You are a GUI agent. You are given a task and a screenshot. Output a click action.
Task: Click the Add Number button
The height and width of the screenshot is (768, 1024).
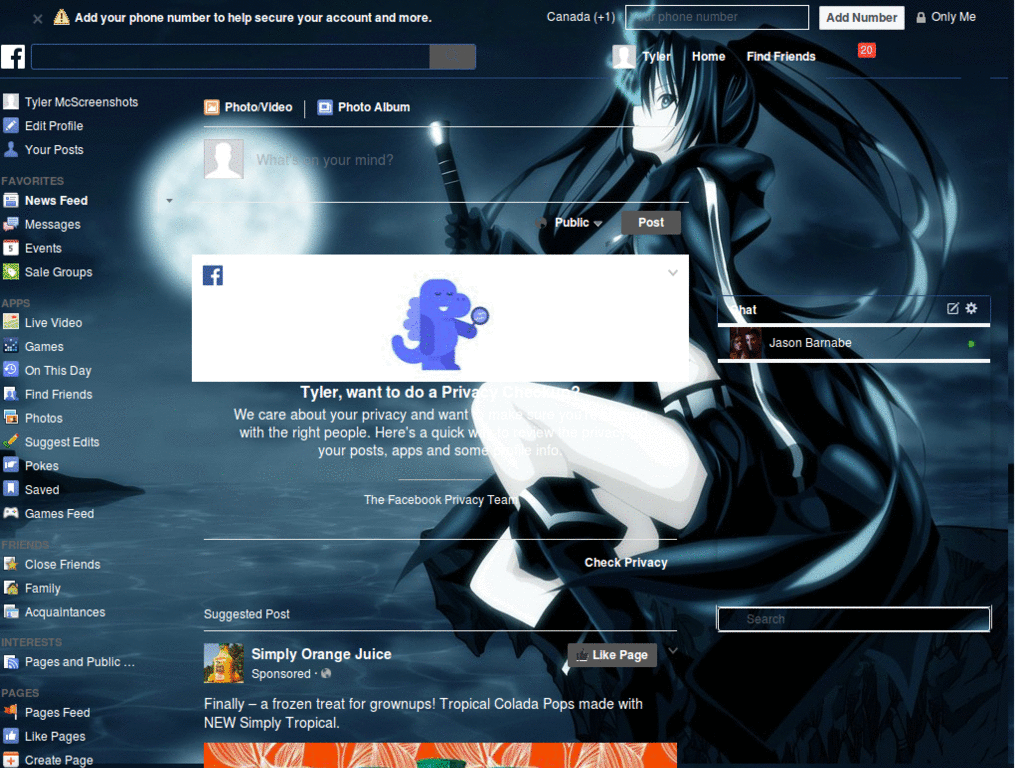click(x=861, y=18)
